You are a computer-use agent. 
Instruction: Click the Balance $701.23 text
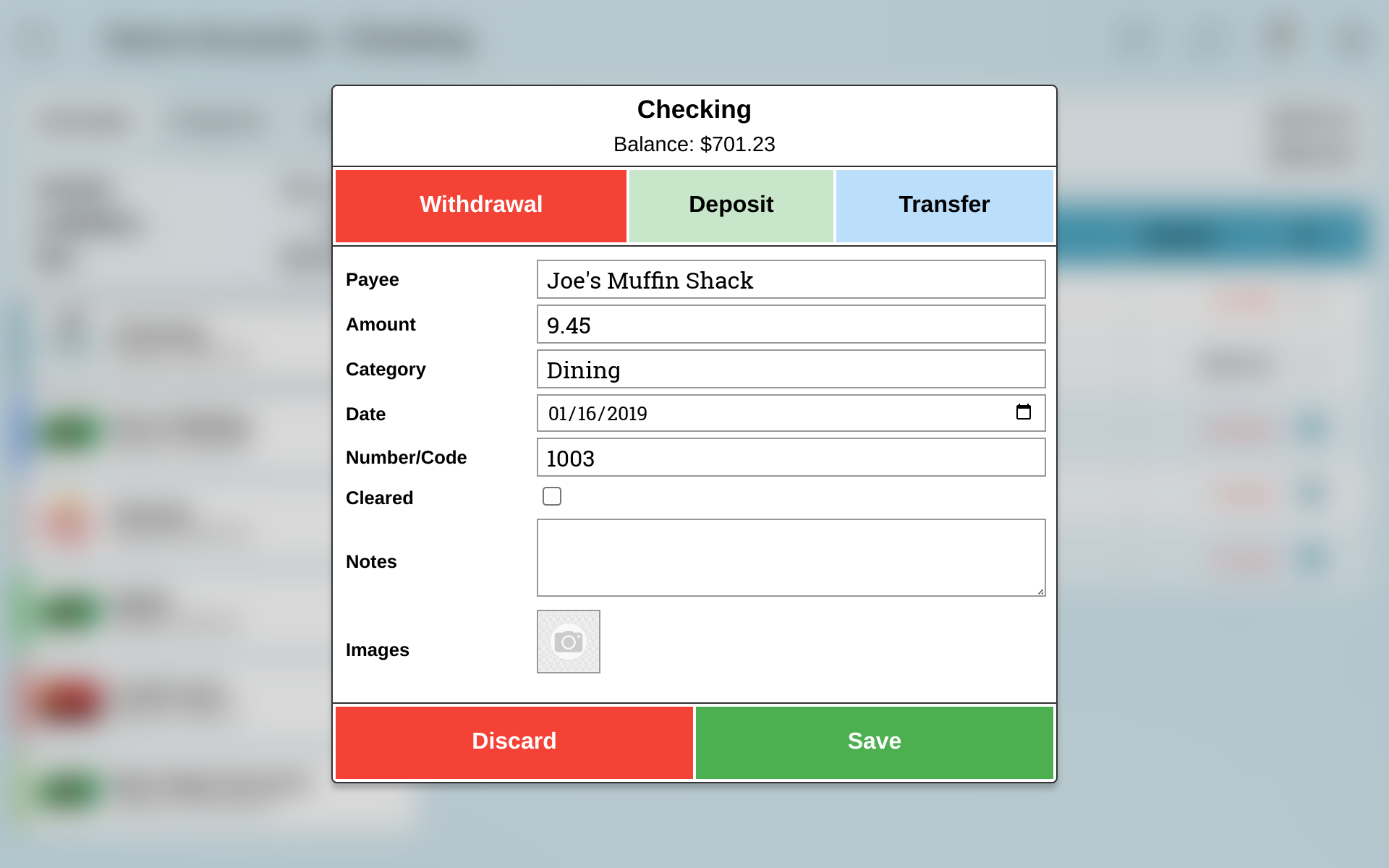coord(694,145)
